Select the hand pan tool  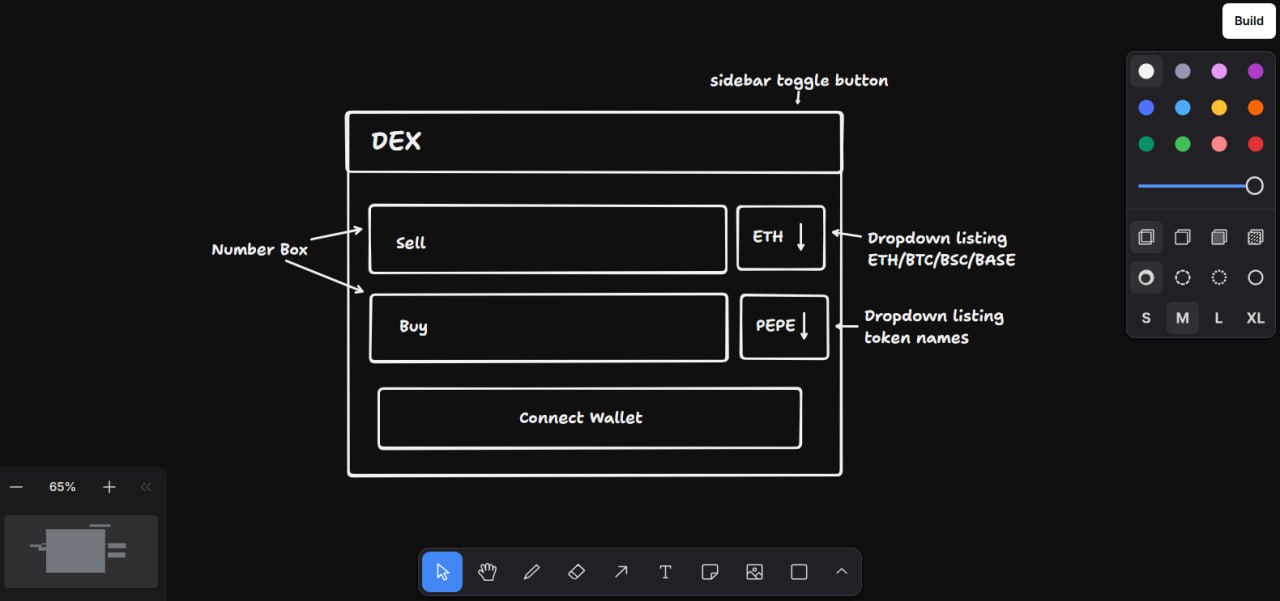[x=487, y=572]
